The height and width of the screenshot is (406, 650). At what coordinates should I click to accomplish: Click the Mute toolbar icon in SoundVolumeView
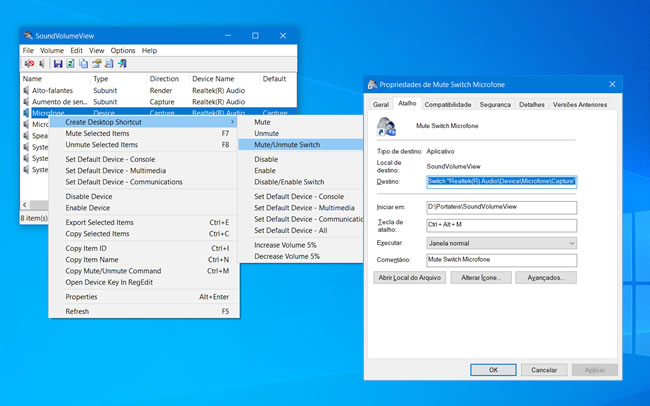pyautogui.click(x=29, y=64)
